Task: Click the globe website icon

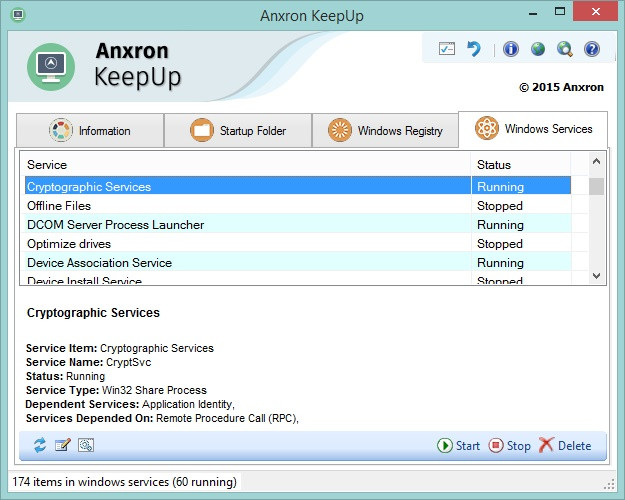Action: (538, 49)
